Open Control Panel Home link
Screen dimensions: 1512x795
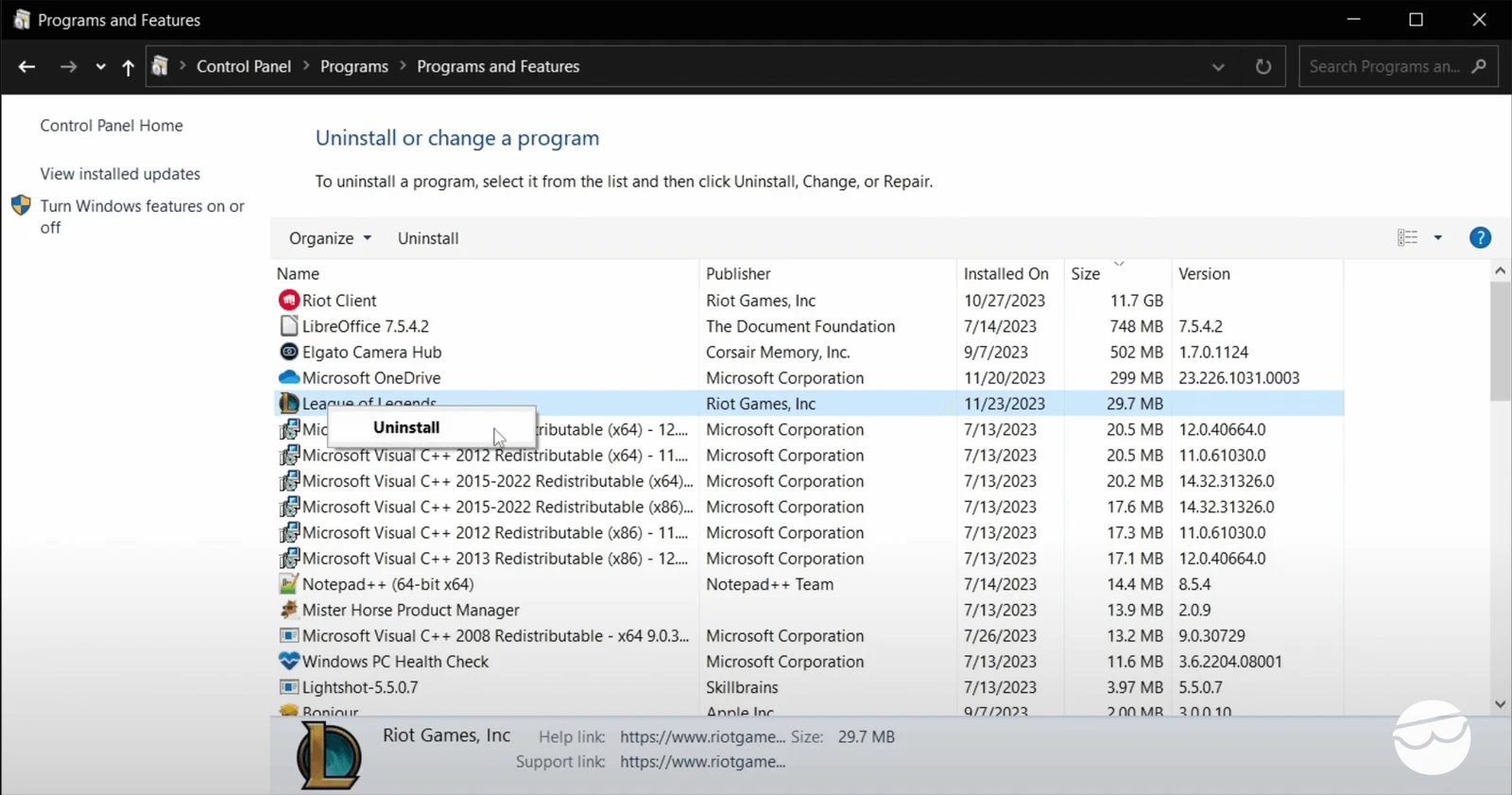point(112,126)
